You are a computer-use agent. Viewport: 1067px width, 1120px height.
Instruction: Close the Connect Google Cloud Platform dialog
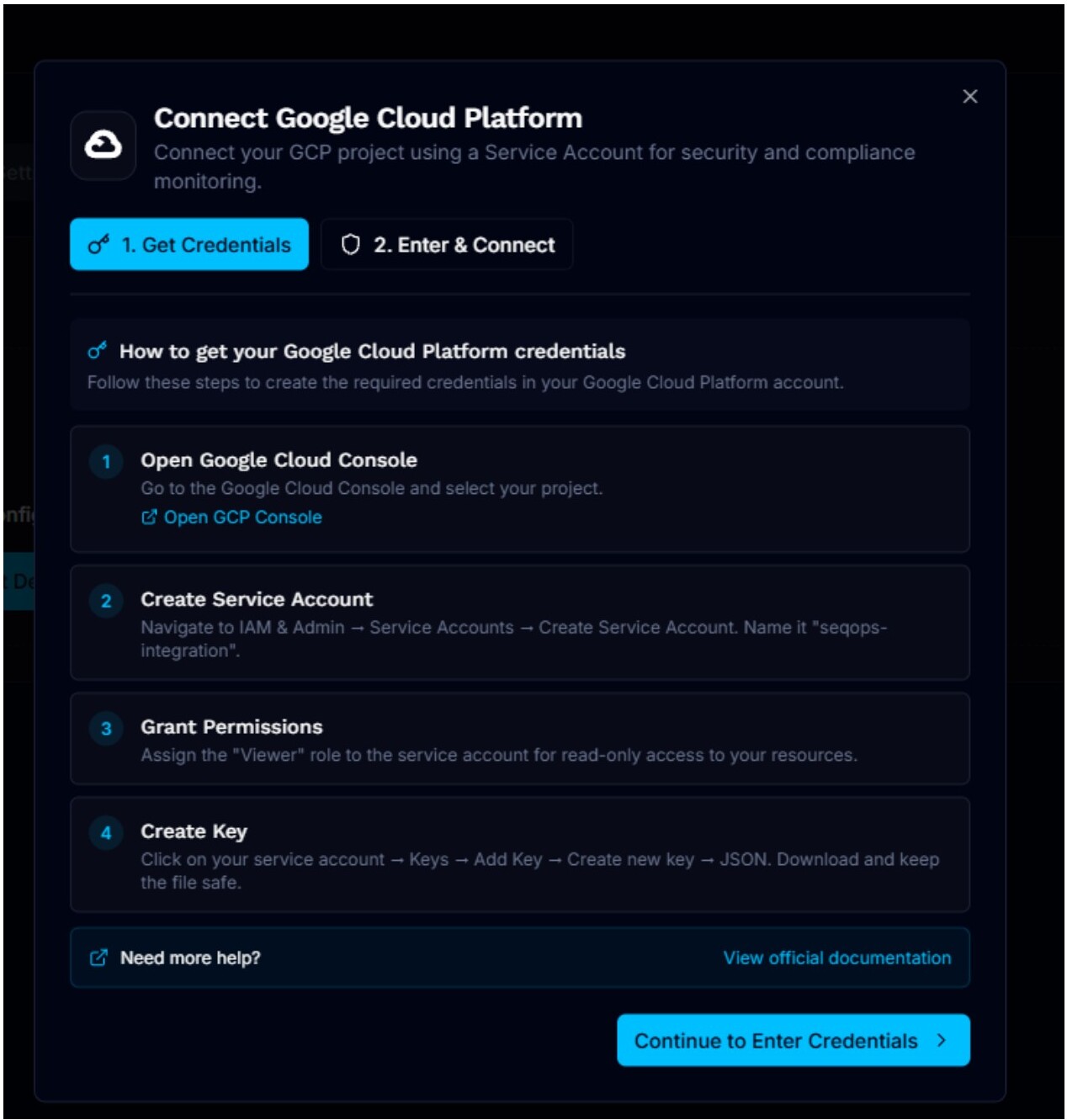969,97
